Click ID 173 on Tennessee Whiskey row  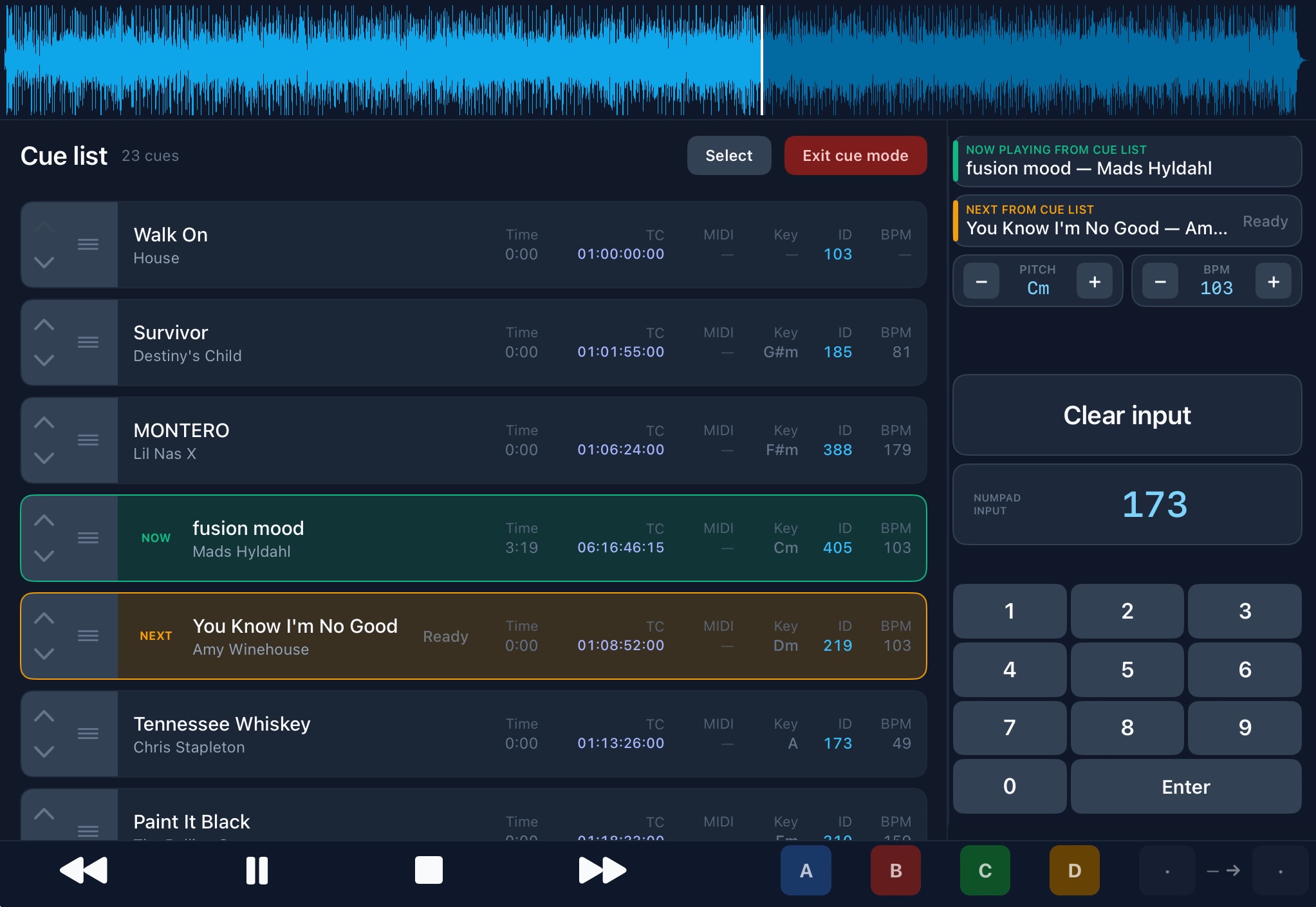tap(837, 743)
